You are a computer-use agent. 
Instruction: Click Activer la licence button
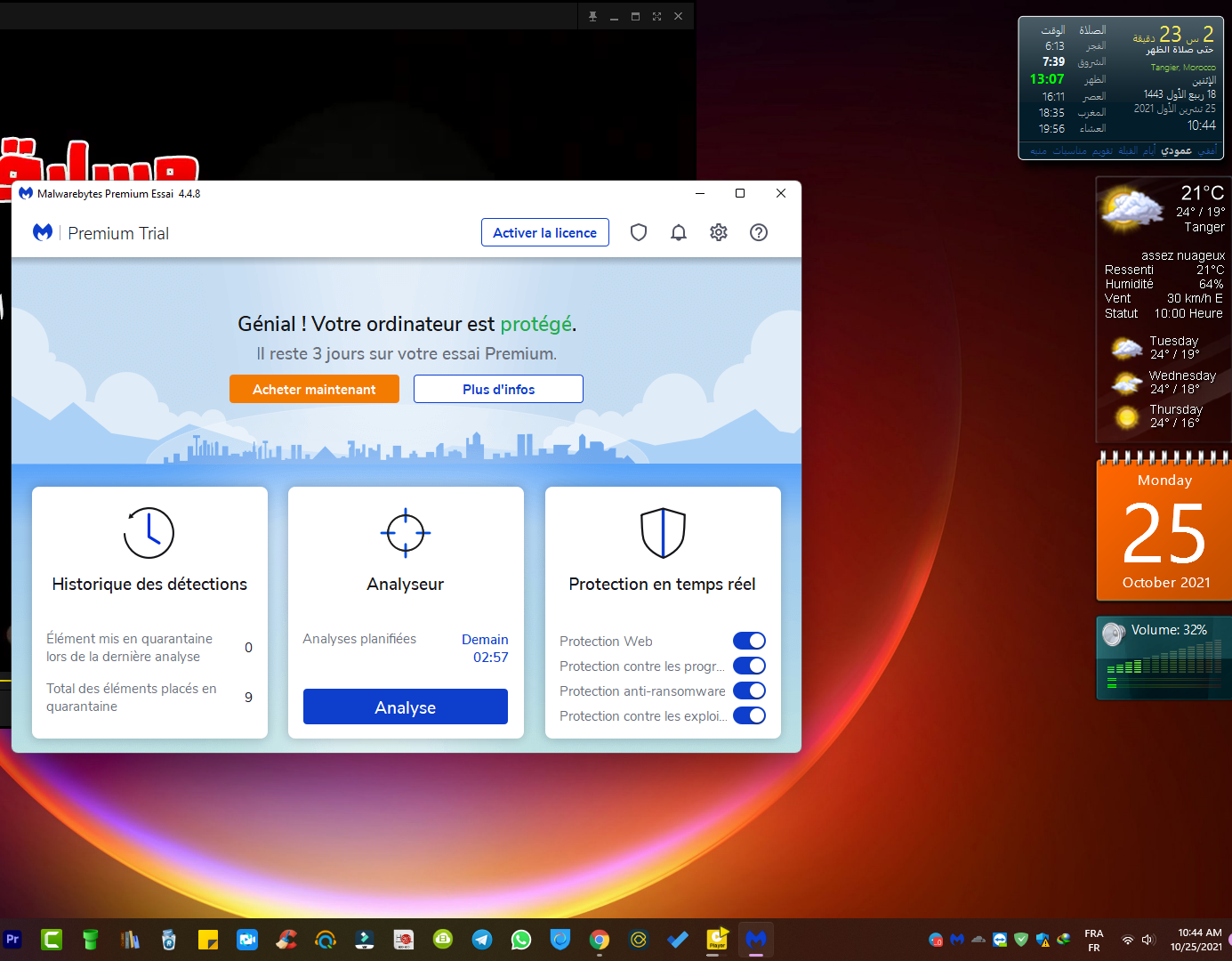(545, 232)
